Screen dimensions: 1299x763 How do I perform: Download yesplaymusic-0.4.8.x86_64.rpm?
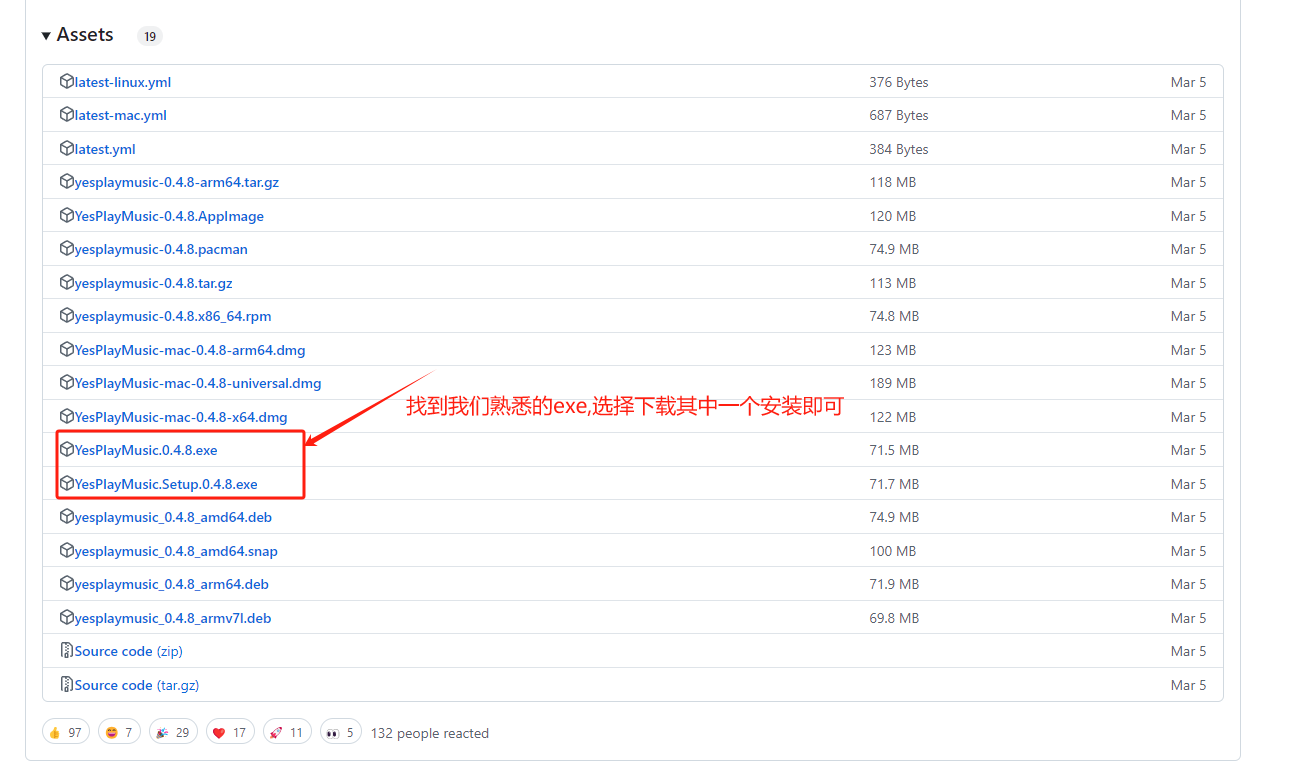[173, 316]
